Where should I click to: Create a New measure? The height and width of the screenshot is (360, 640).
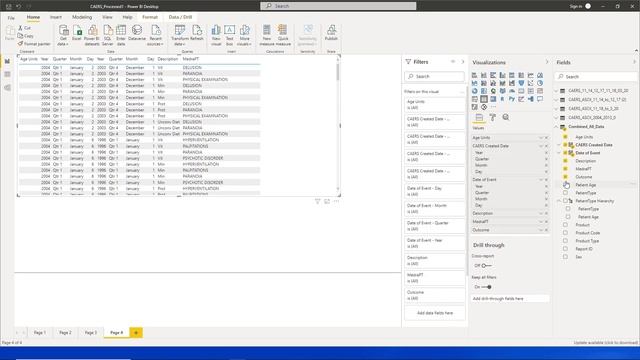267,36
